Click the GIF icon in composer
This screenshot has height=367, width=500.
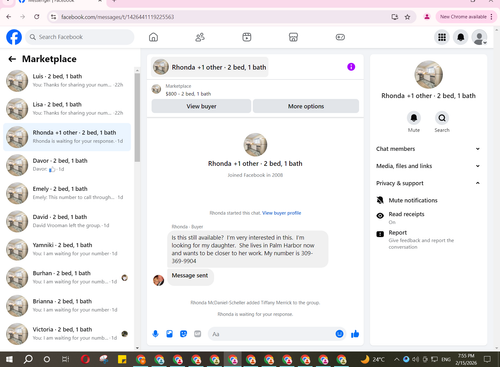(x=198, y=334)
